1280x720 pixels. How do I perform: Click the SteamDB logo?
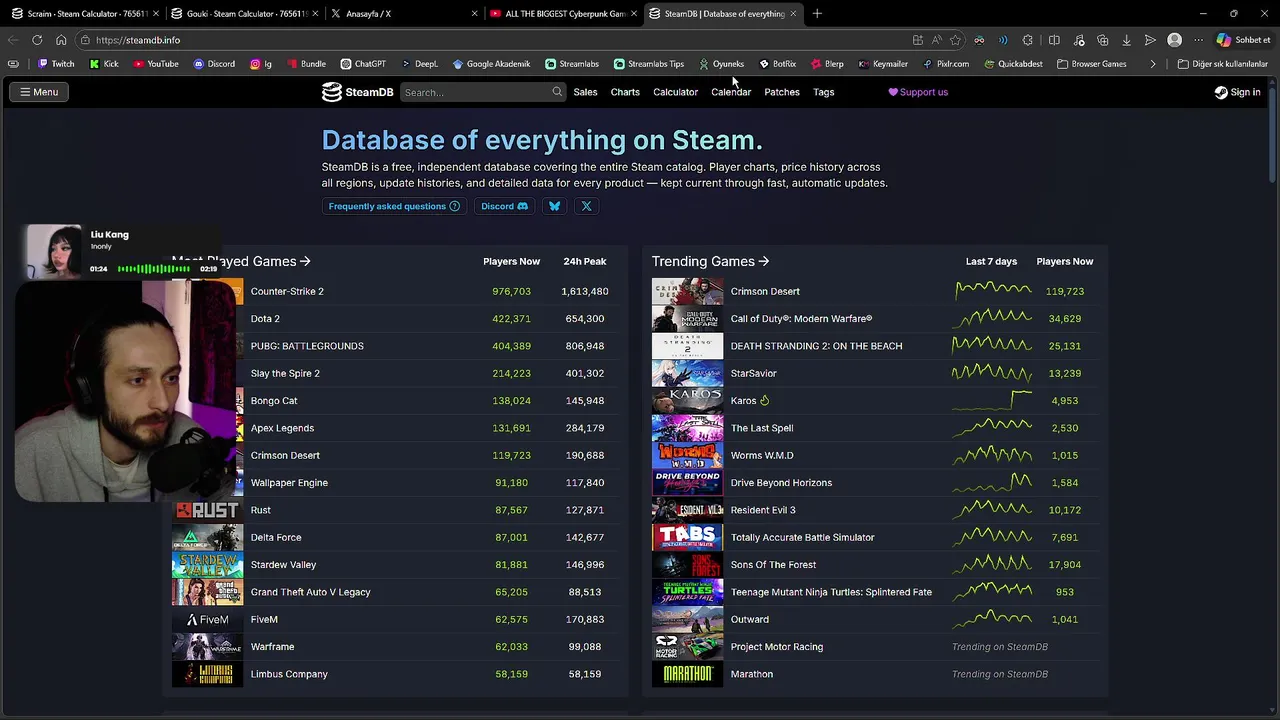[357, 92]
